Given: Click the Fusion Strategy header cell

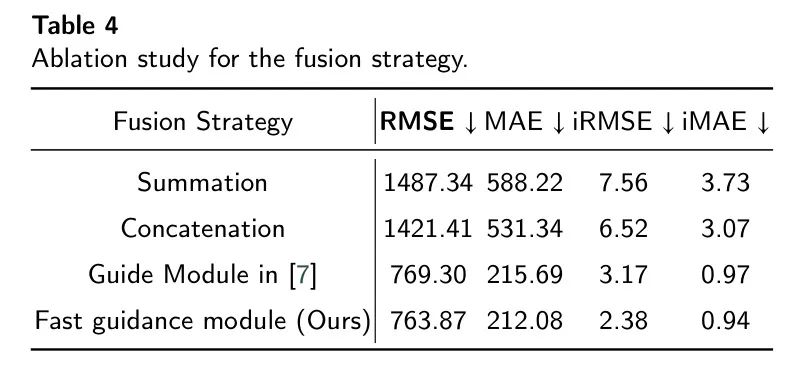Looking at the screenshot, I should [x=203, y=122].
